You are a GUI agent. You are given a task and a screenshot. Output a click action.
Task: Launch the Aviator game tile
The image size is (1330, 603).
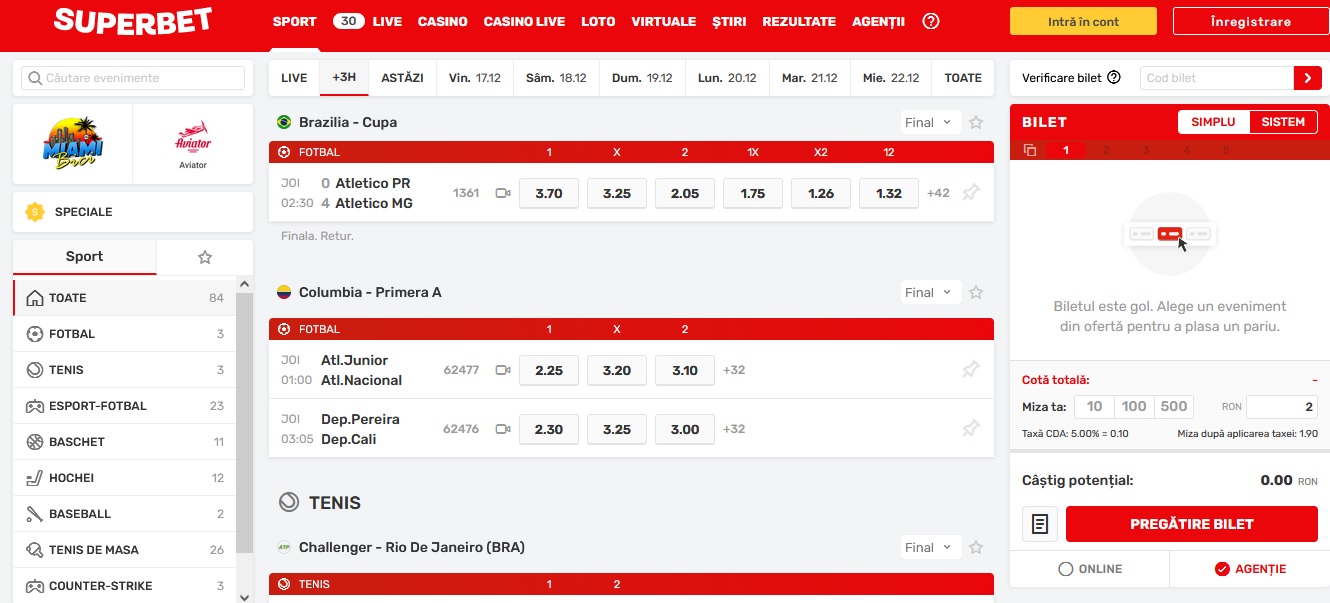(193, 144)
